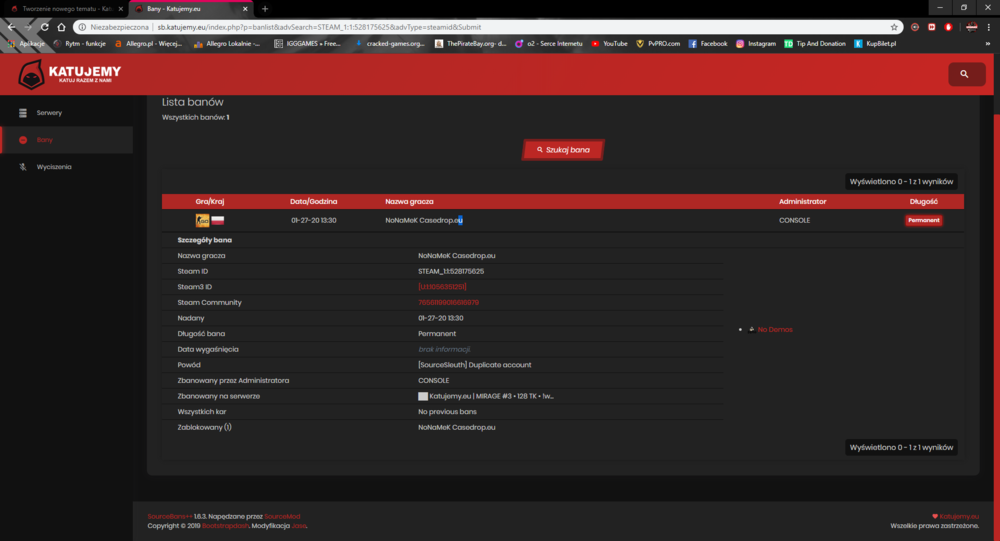
Task: Click Steam ID value STEAM_1:1:528175625
Action: [451, 271]
